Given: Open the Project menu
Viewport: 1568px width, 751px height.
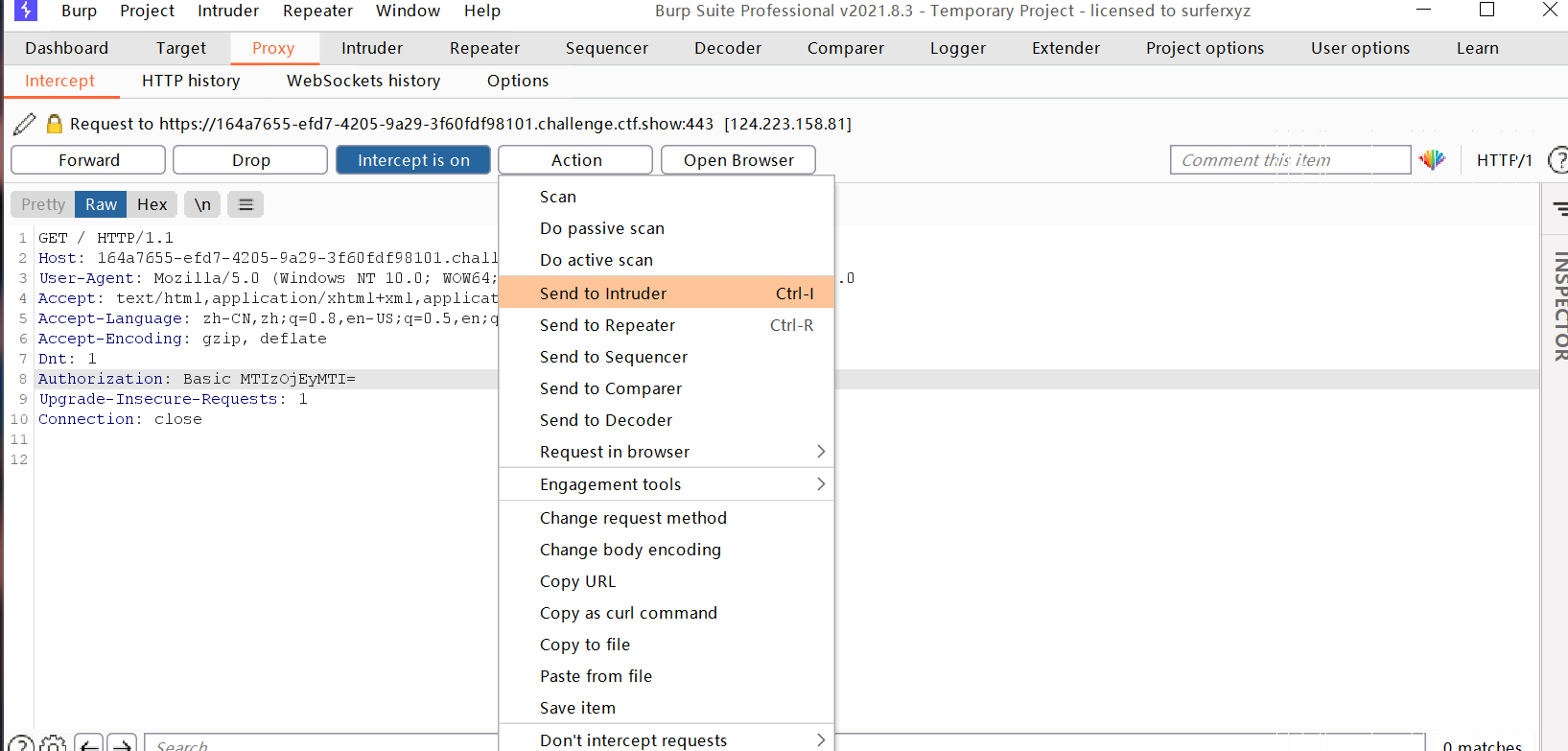Looking at the screenshot, I should coord(147,11).
